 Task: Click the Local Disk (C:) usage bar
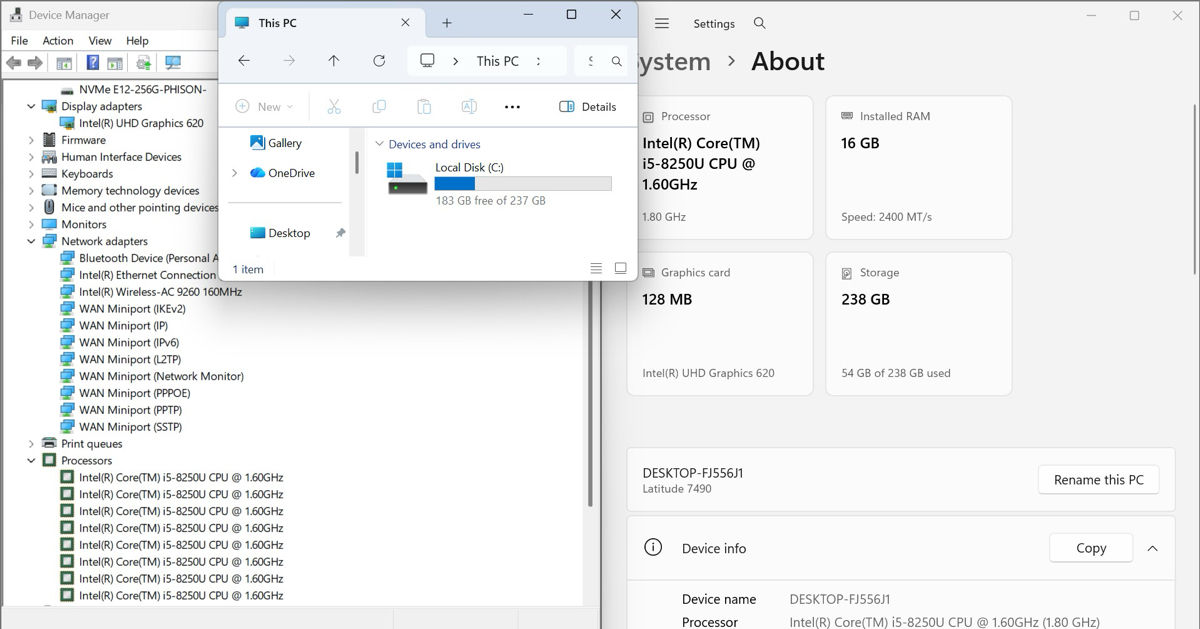point(523,184)
